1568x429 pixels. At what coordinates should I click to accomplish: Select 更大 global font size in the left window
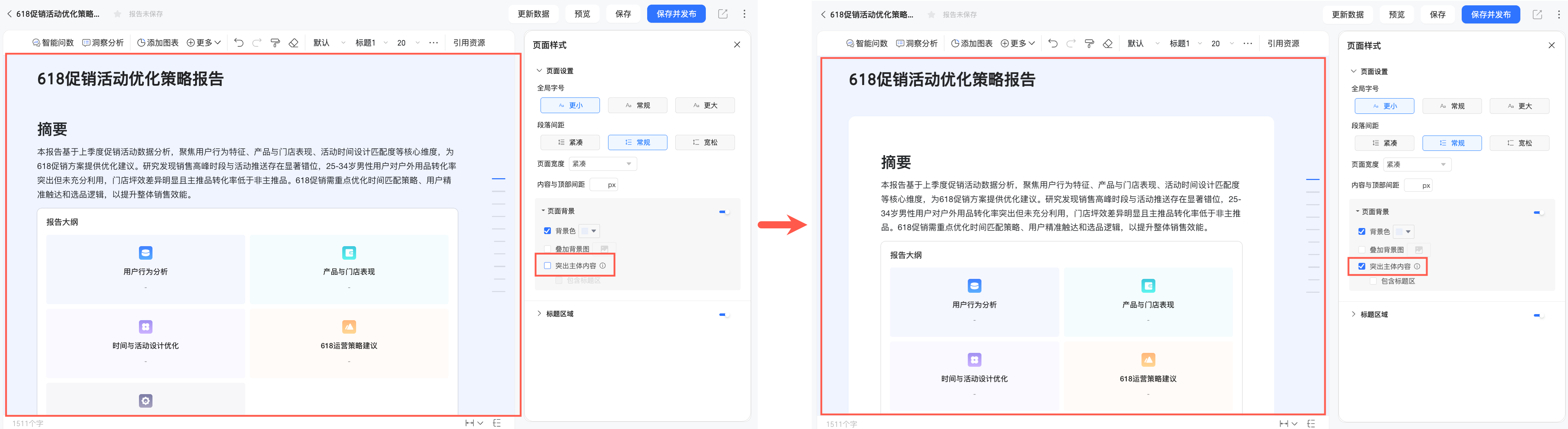point(705,105)
